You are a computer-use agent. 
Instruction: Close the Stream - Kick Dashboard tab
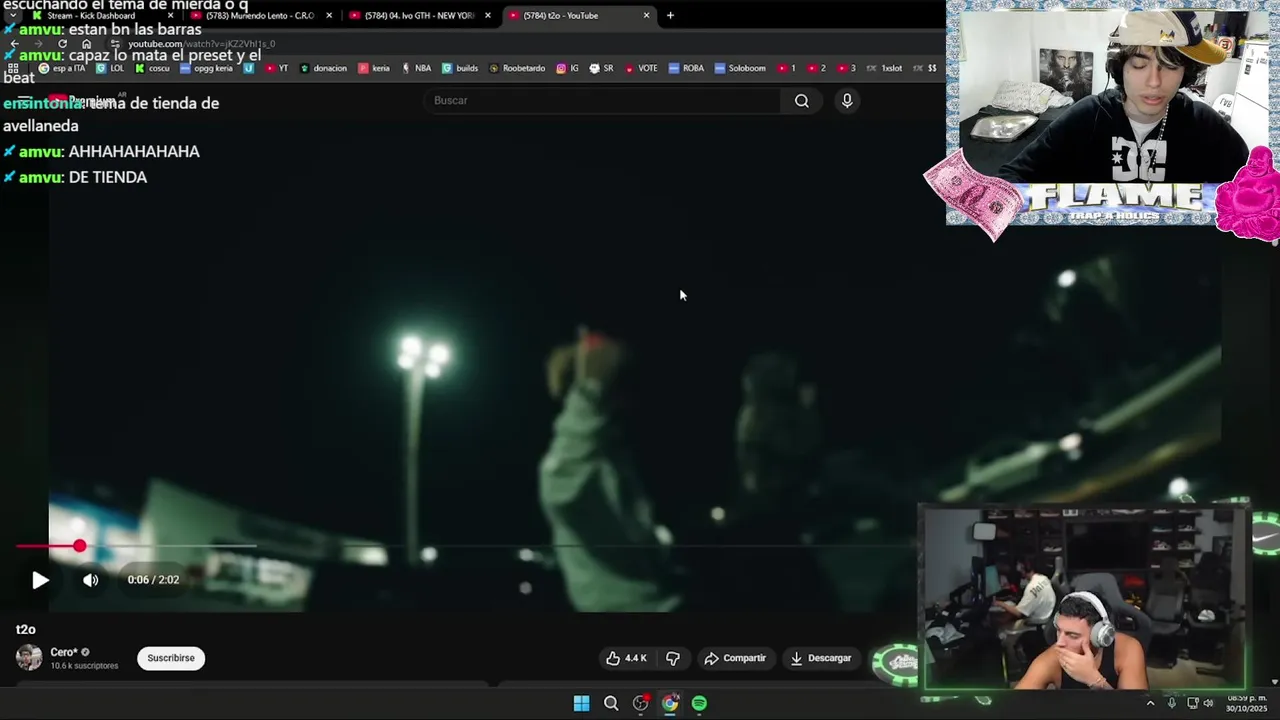[x=170, y=15]
